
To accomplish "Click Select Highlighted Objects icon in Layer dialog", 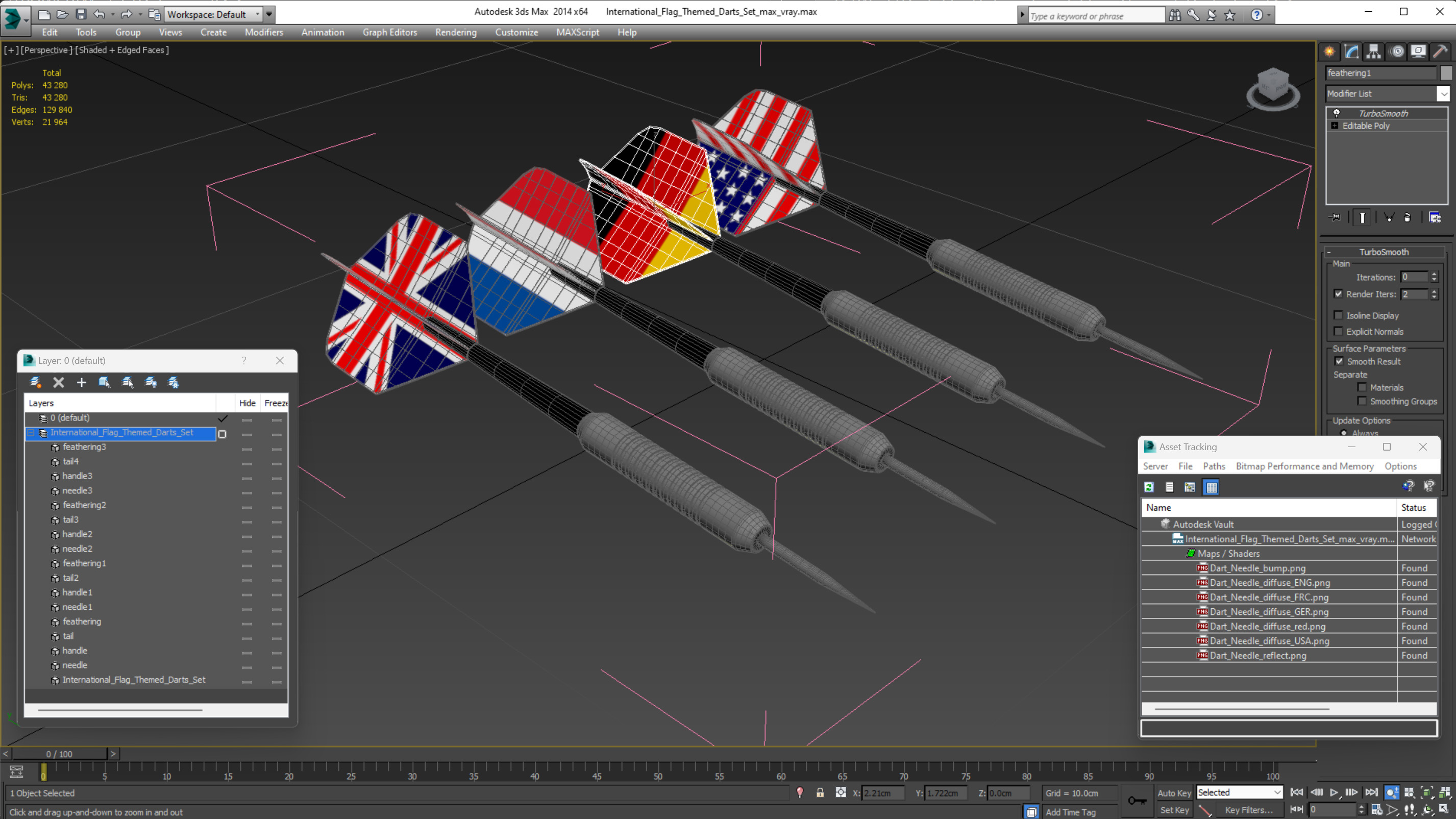I will (105, 383).
